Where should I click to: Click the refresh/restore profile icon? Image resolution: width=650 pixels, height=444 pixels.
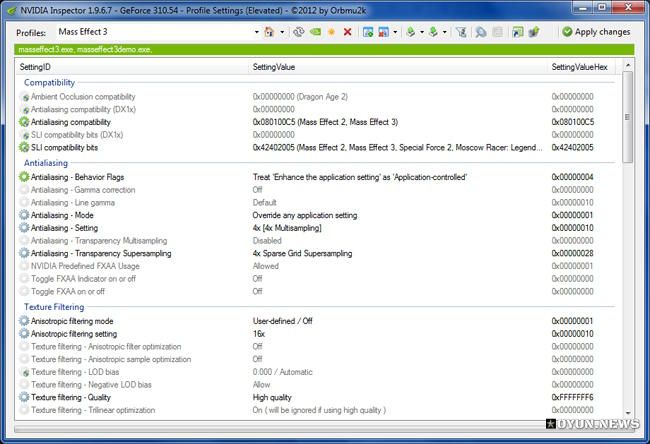pyautogui.click(x=298, y=32)
